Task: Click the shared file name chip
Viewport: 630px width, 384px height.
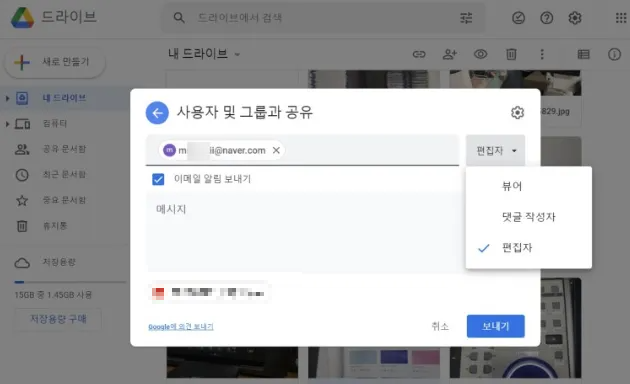Action: click(x=208, y=292)
